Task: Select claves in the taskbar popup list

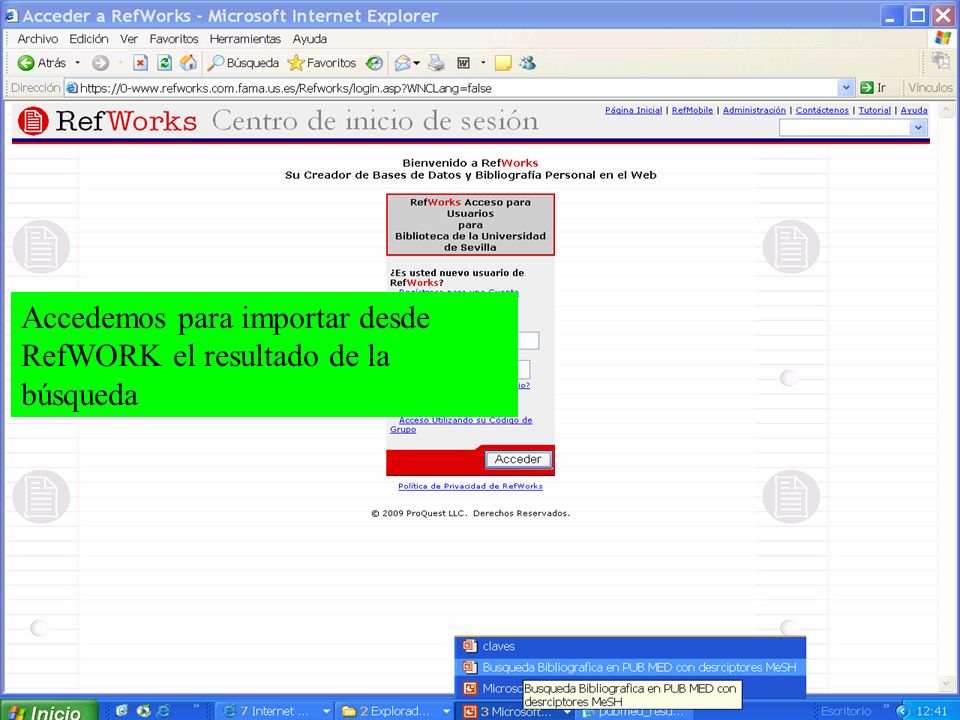Action: tap(630, 646)
